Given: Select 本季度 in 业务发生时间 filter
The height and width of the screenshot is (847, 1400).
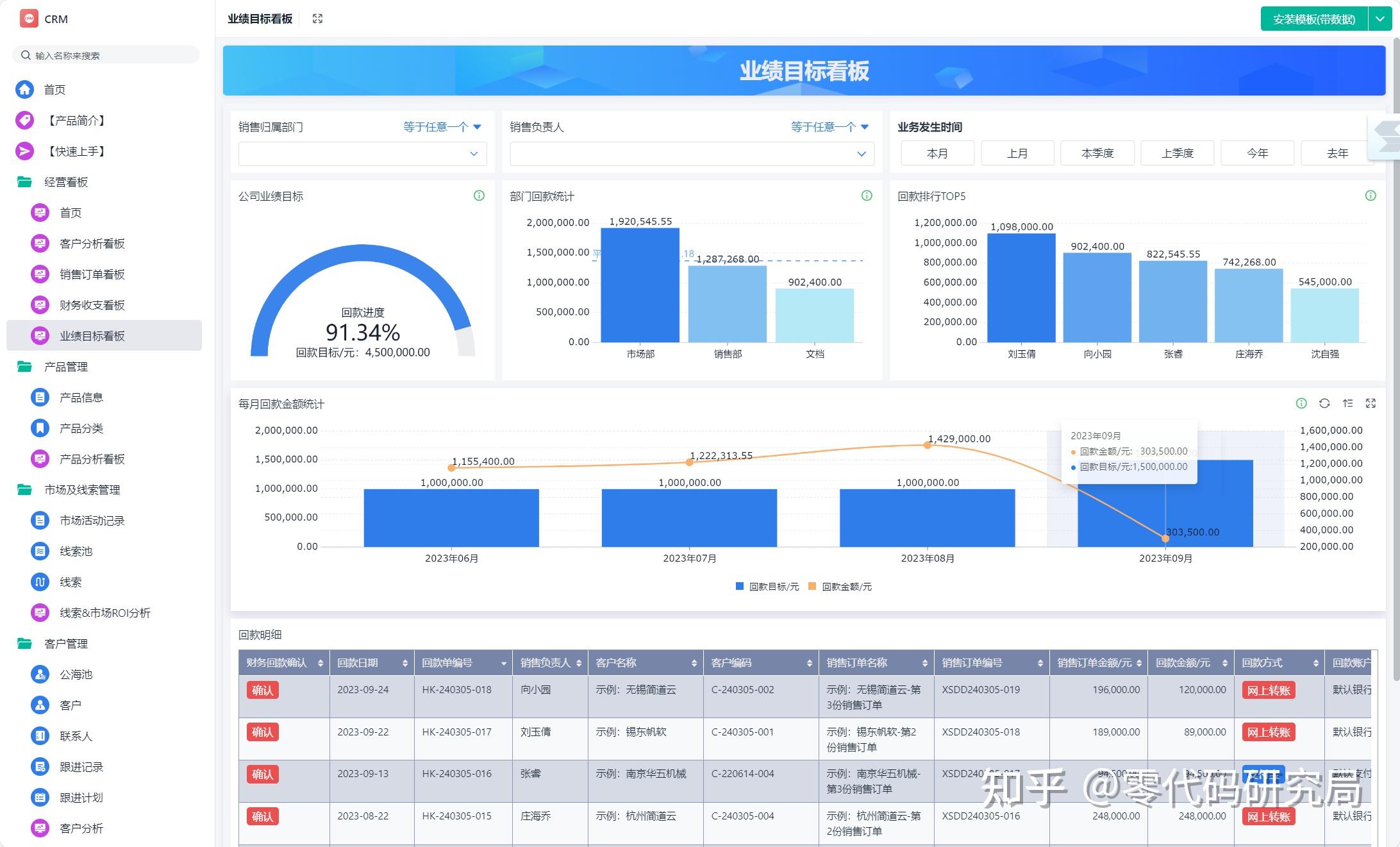Looking at the screenshot, I should (x=1097, y=153).
